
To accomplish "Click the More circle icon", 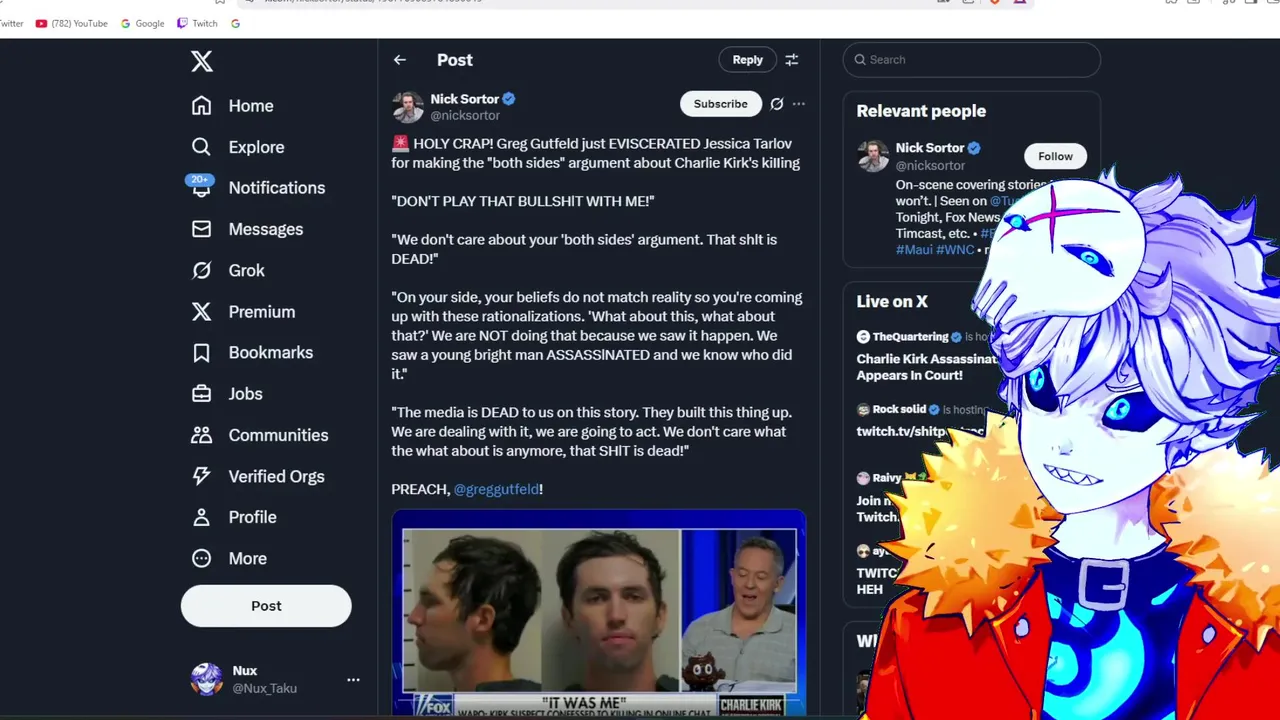I will click(202, 559).
